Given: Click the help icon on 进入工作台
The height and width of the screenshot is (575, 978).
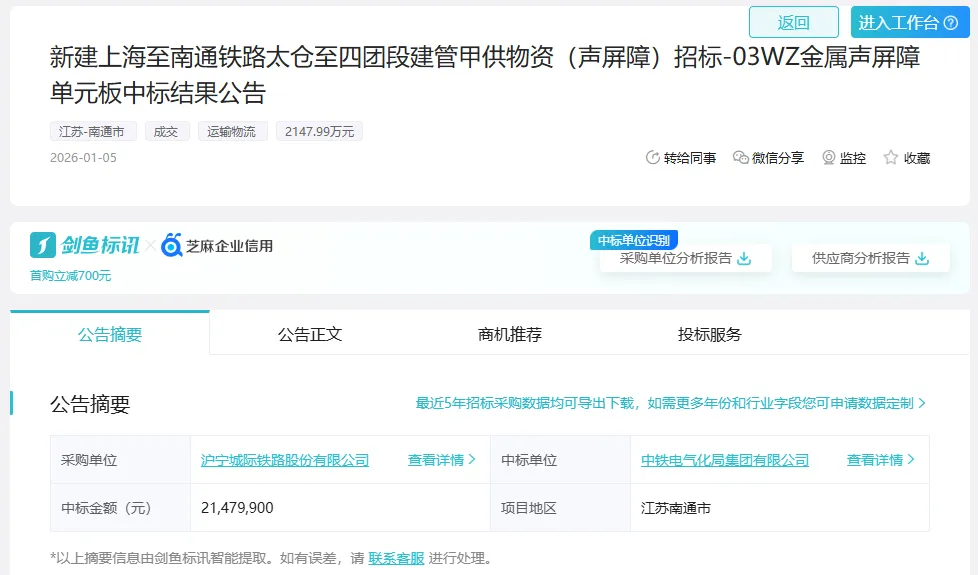Looking at the screenshot, I should (x=950, y=22).
